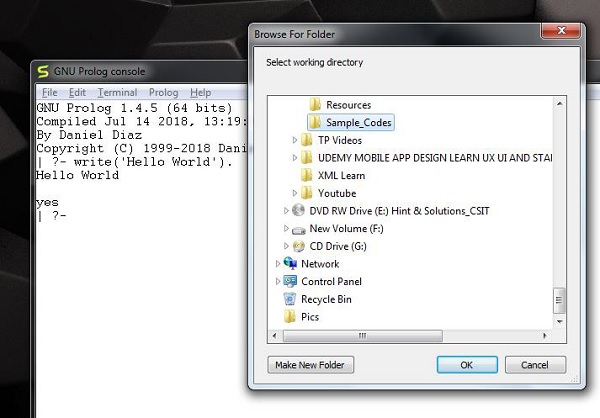Click the Pics folder icon

pyautogui.click(x=290, y=317)
